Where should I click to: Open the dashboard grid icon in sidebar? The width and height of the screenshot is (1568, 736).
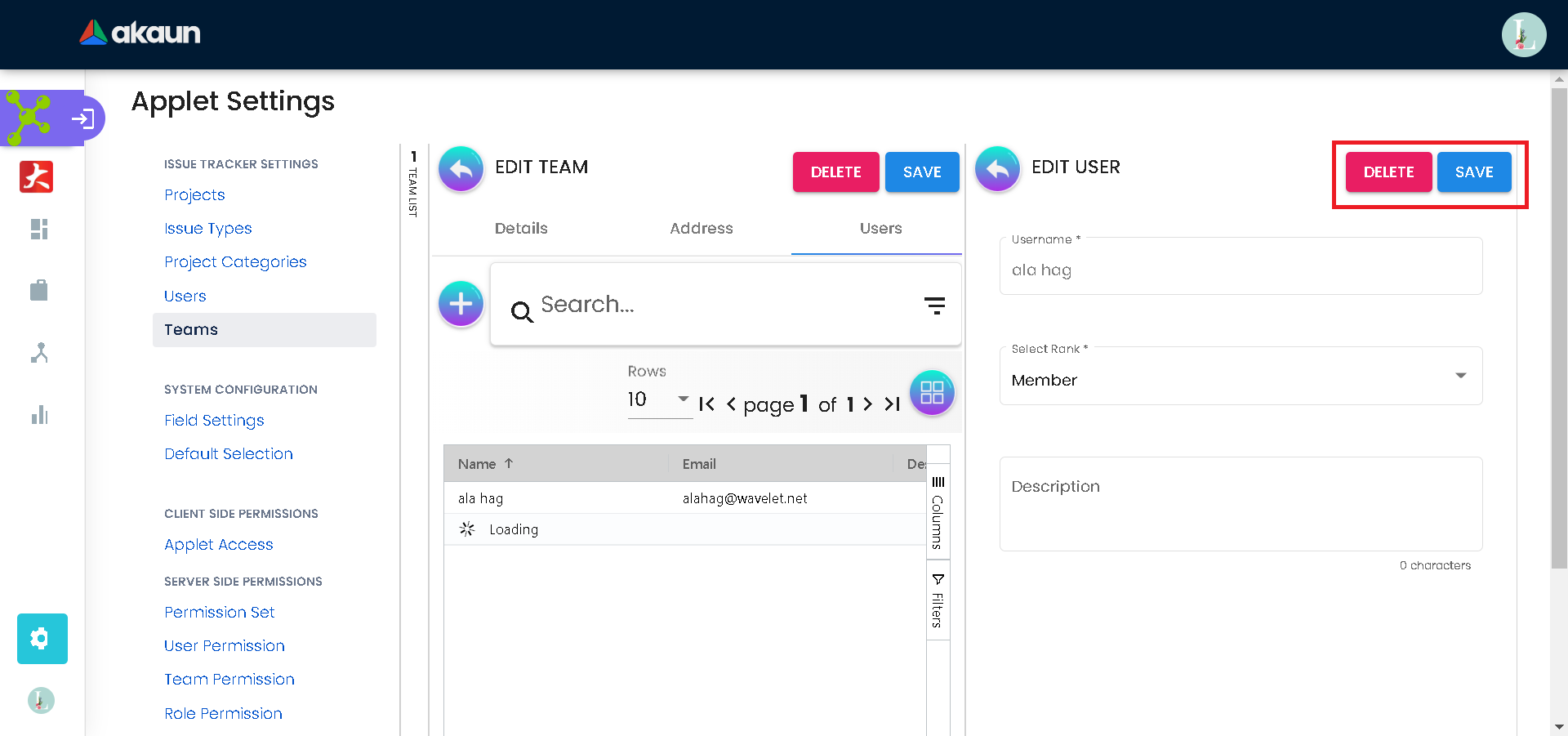pyautogui.click(x=39, y=230)
